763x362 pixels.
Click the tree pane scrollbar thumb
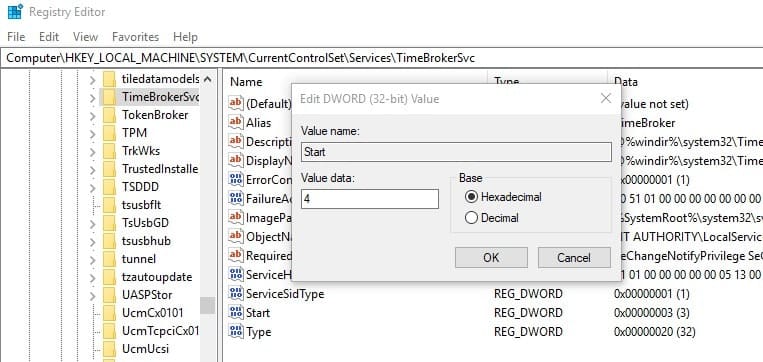(x=208, y=306)
